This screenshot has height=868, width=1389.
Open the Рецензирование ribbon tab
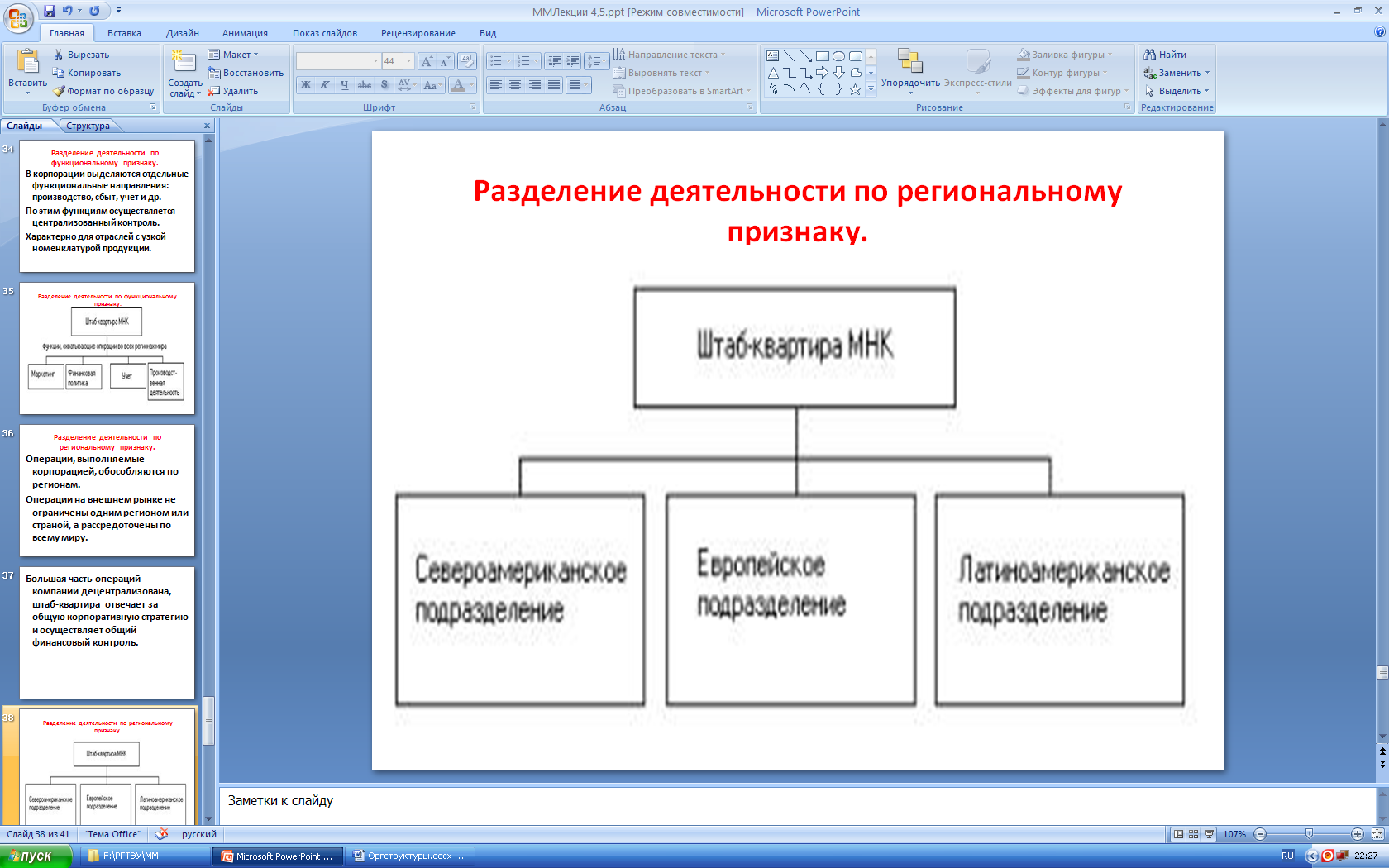point(418,33)
